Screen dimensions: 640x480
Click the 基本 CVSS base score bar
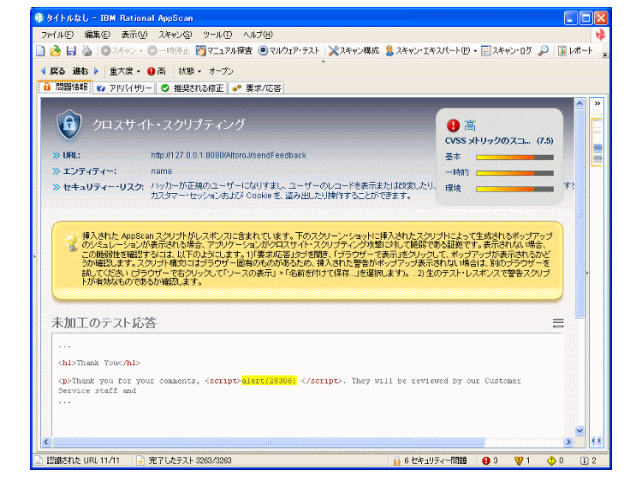(x=504, y=157)
